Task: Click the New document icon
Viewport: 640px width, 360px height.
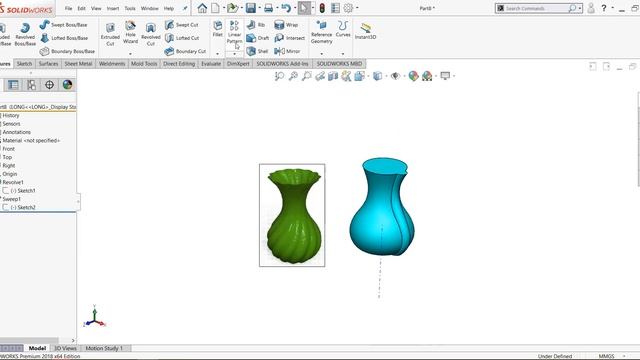Action: (215, 8)
